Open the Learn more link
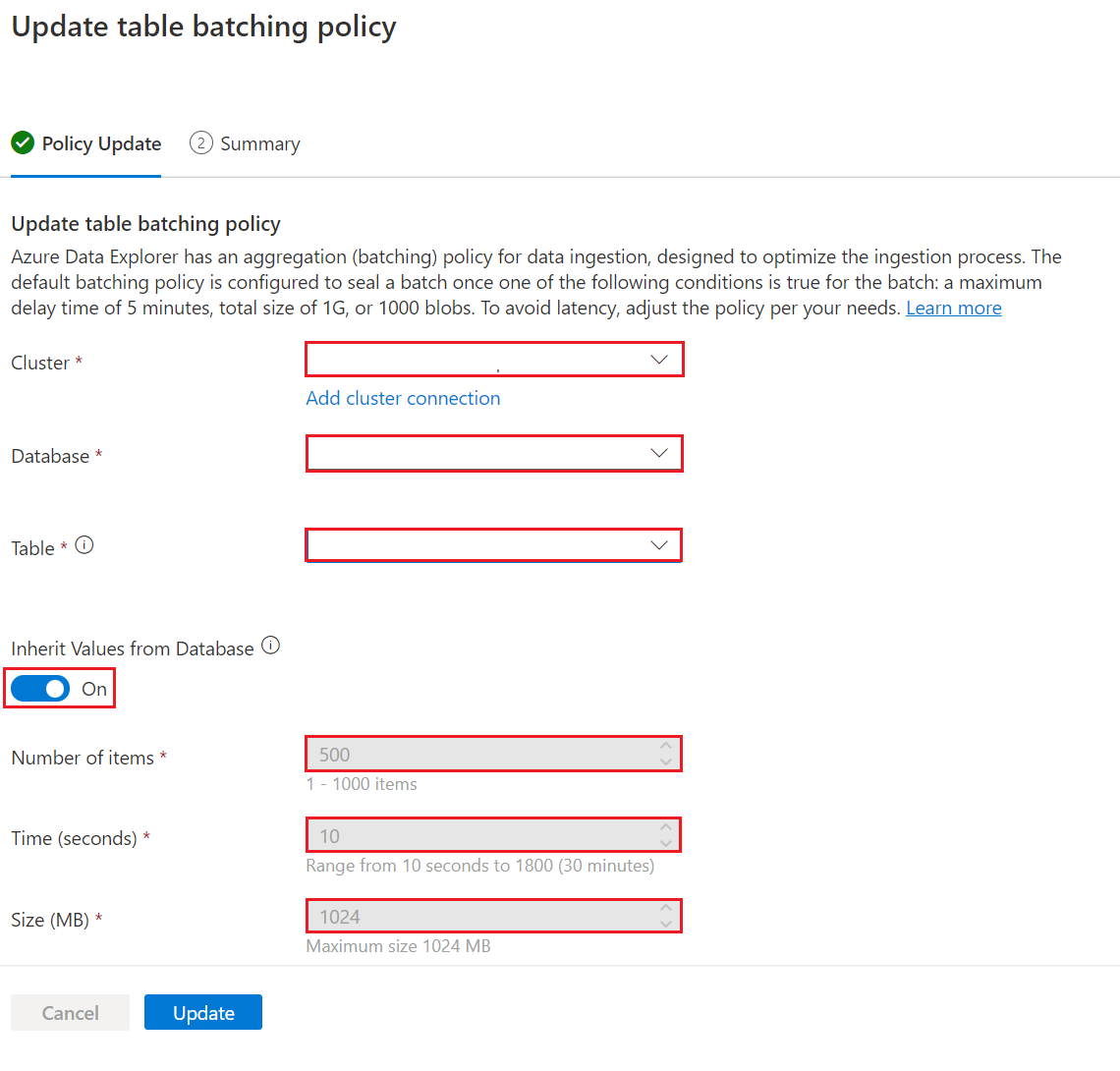 953,308
